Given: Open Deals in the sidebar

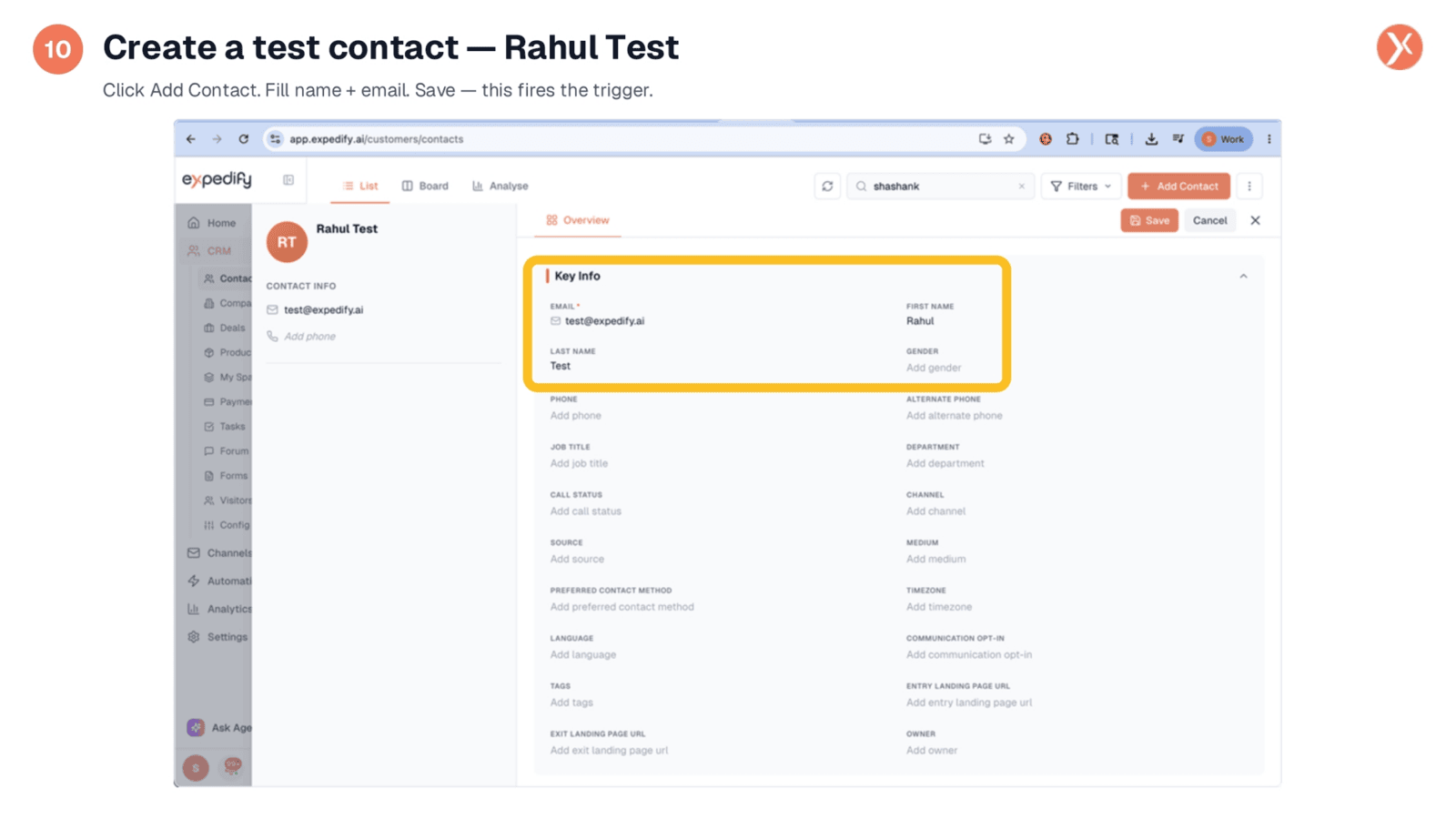Looking at the screenshot, I should pyautogui.click(x=225, y=328).
